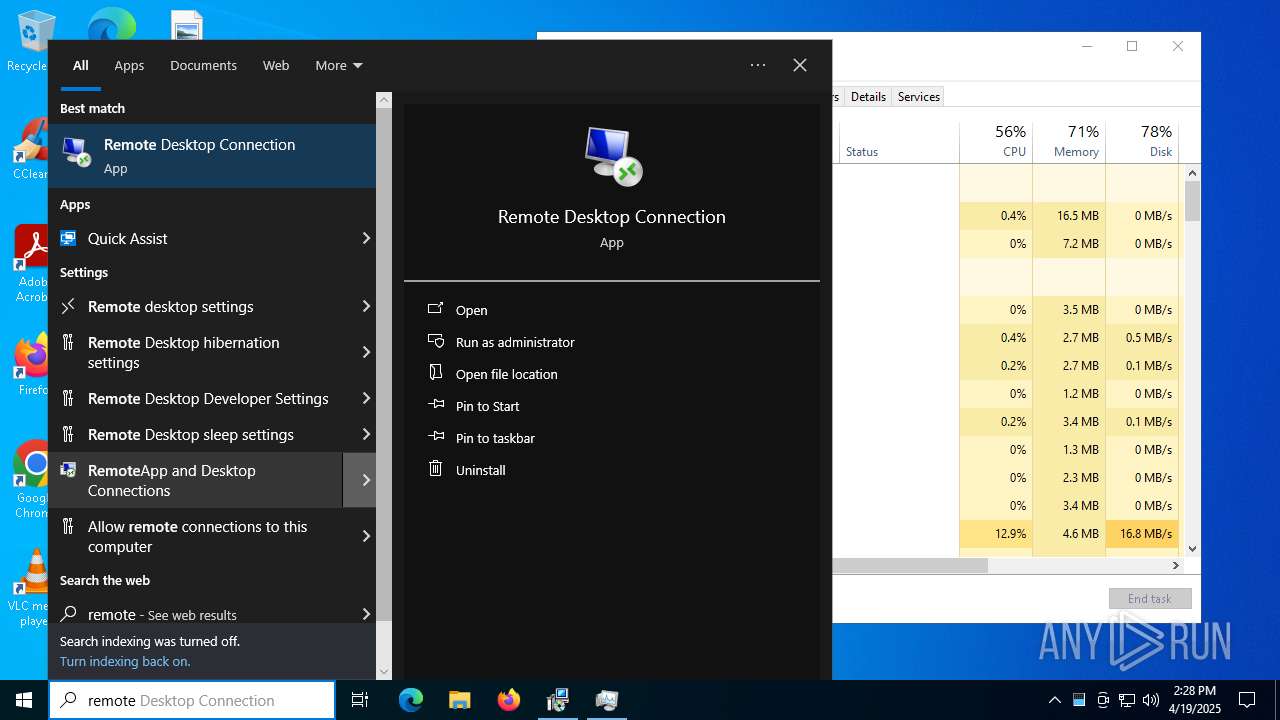Viewport: 1280px width, 720px height.
Task: Open the Details tab in Task Manager
Action: pyautogui.click(x=868, y=97)
